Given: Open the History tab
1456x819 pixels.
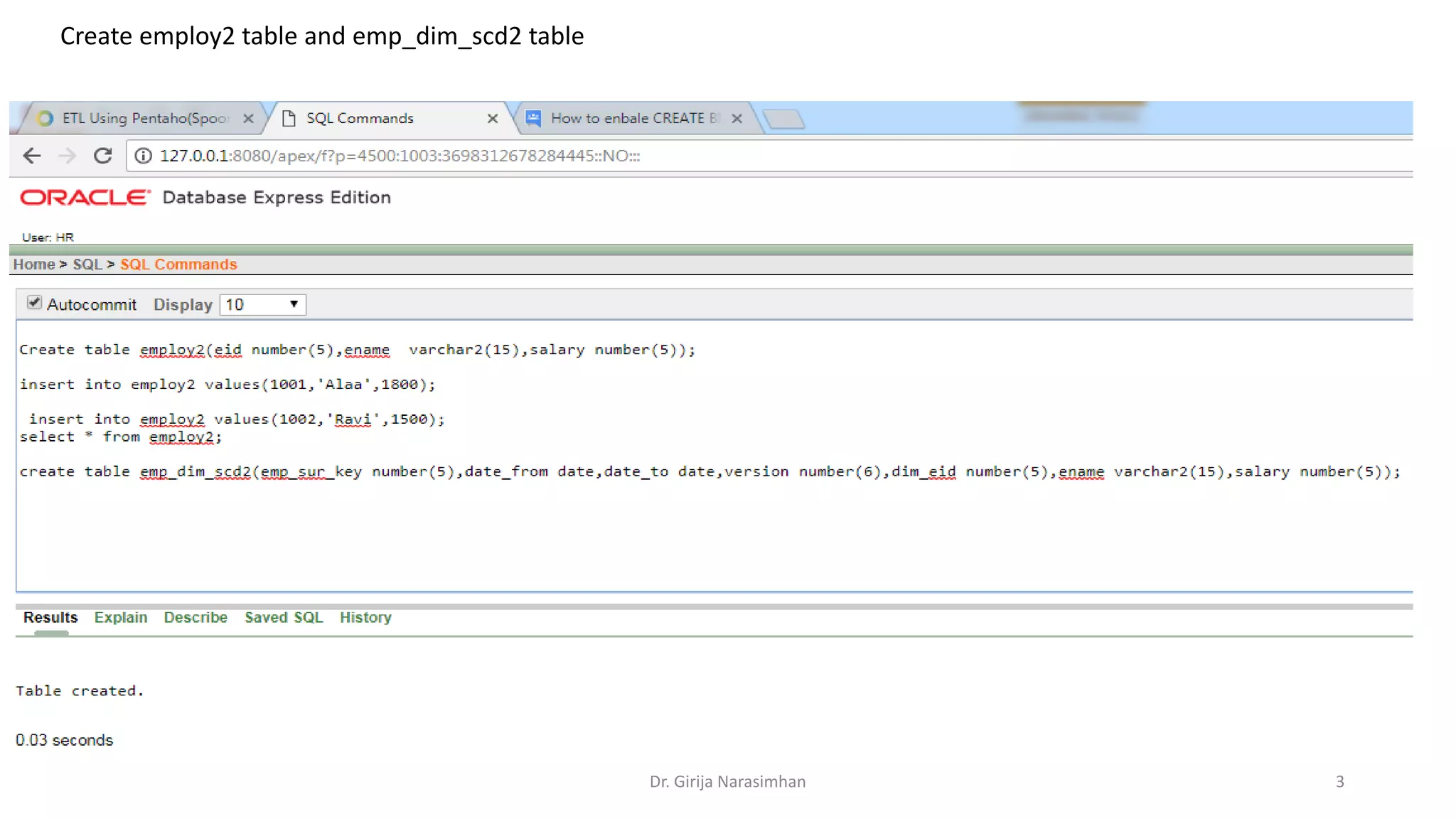Looking at the screenshot, I should 365,618.
